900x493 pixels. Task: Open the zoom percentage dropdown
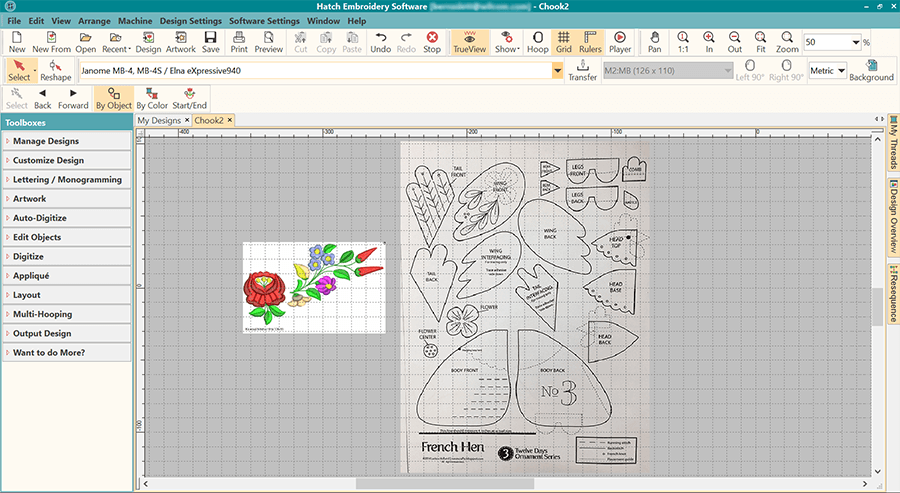click(857, 43)
